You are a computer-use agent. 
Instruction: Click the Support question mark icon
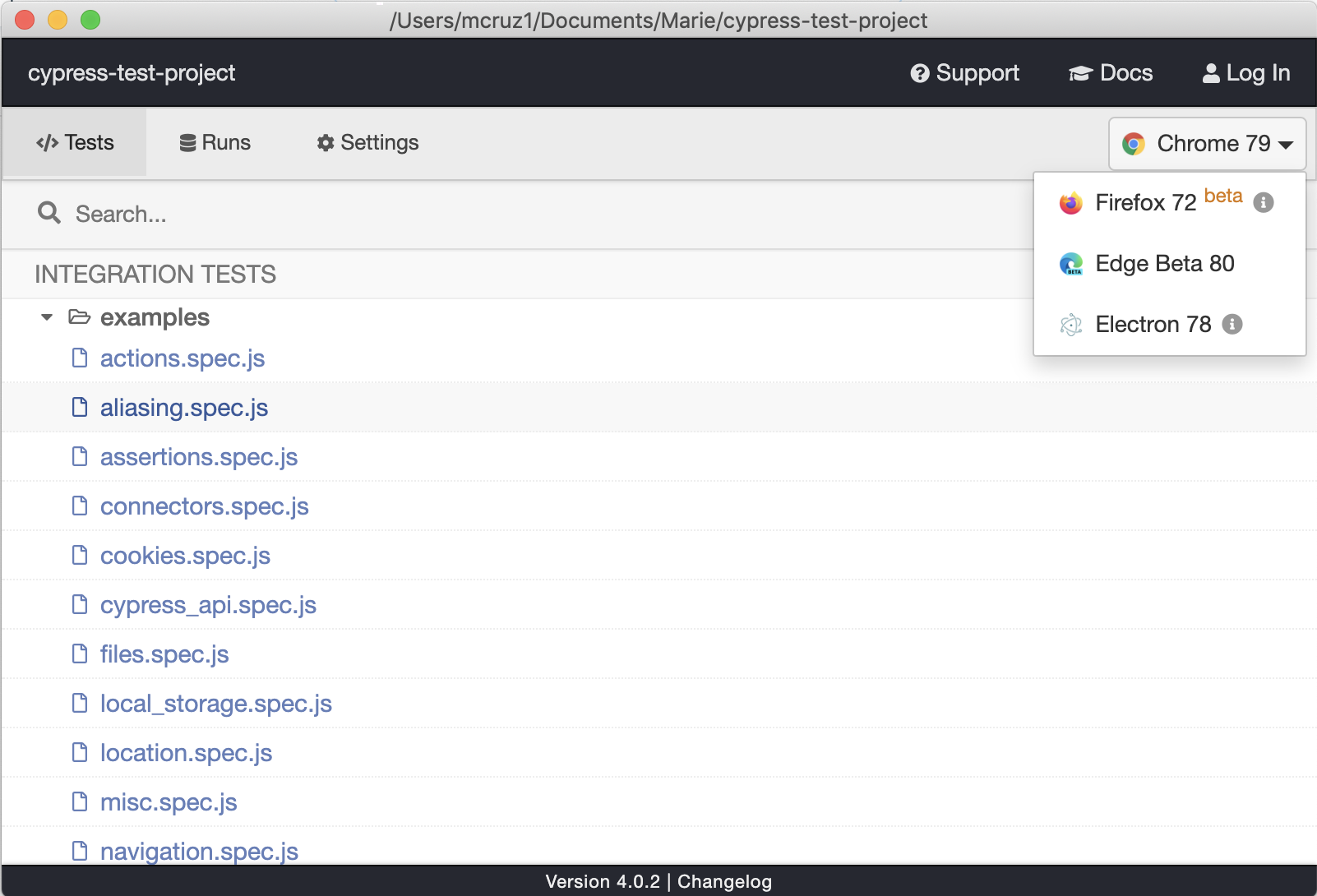(x=920, y=74)
